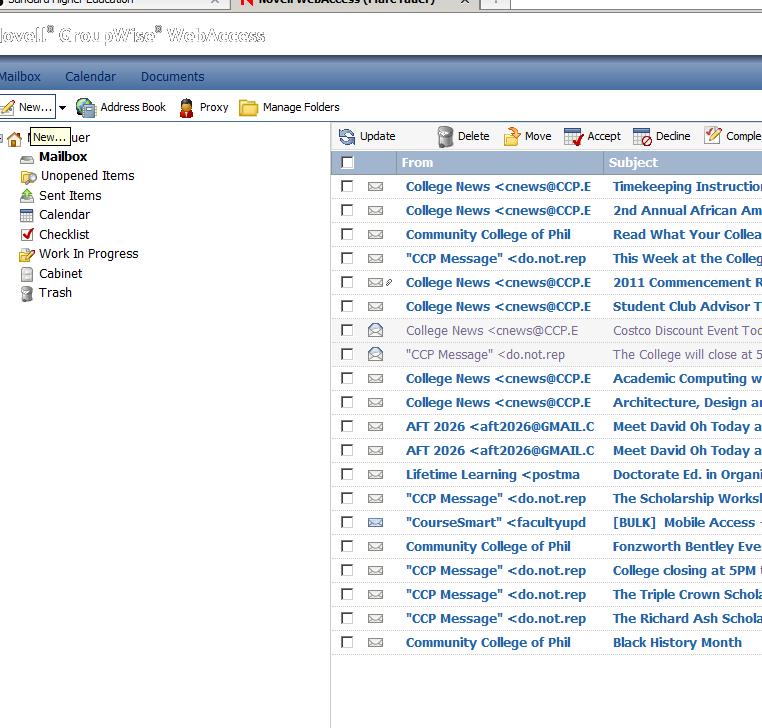762x728 pixels.
Task: Check the 2011 Commencement message checkbox
Action: click(x=347, y=282)
